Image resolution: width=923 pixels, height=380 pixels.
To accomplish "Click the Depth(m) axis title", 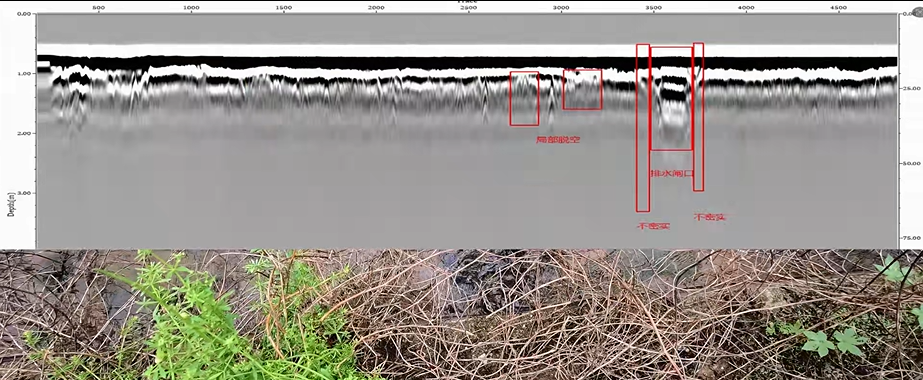I will (x=11, y=204).
